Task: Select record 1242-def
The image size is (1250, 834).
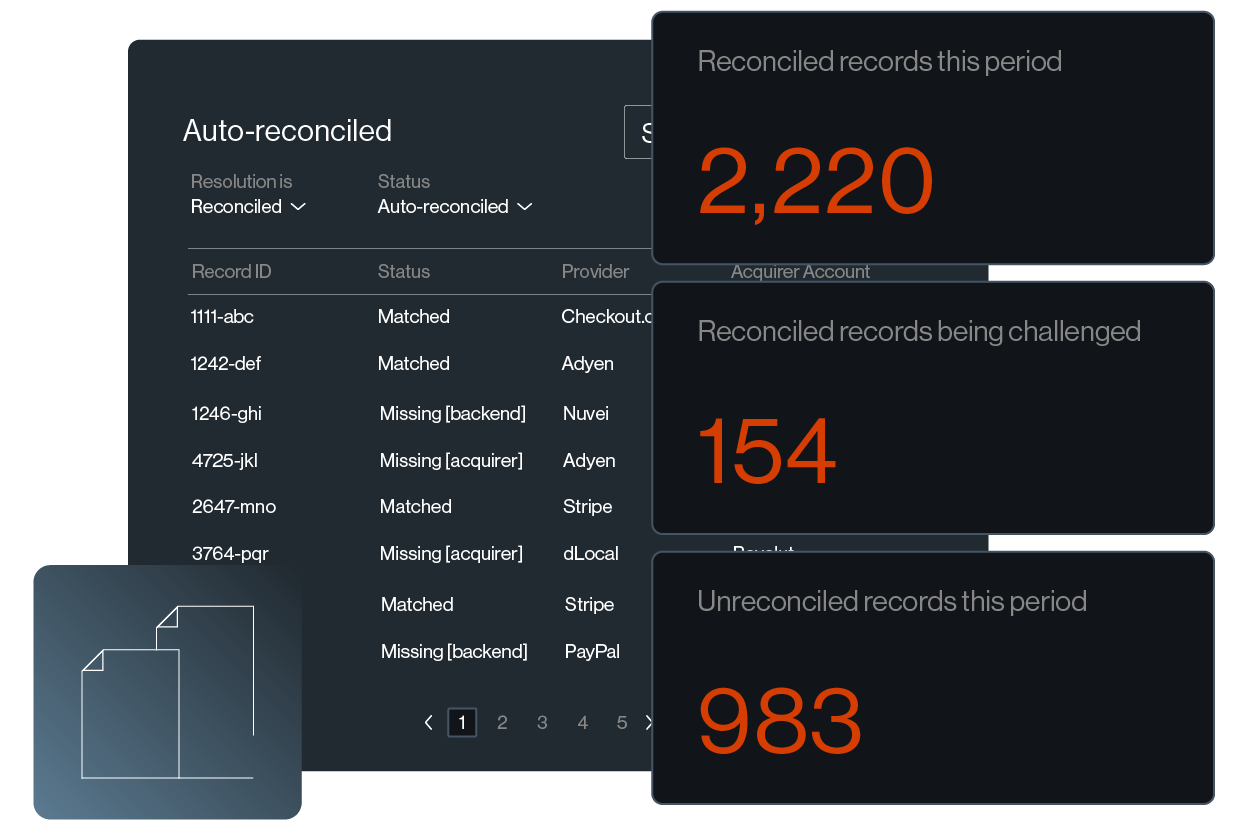Action: point(225,364)
